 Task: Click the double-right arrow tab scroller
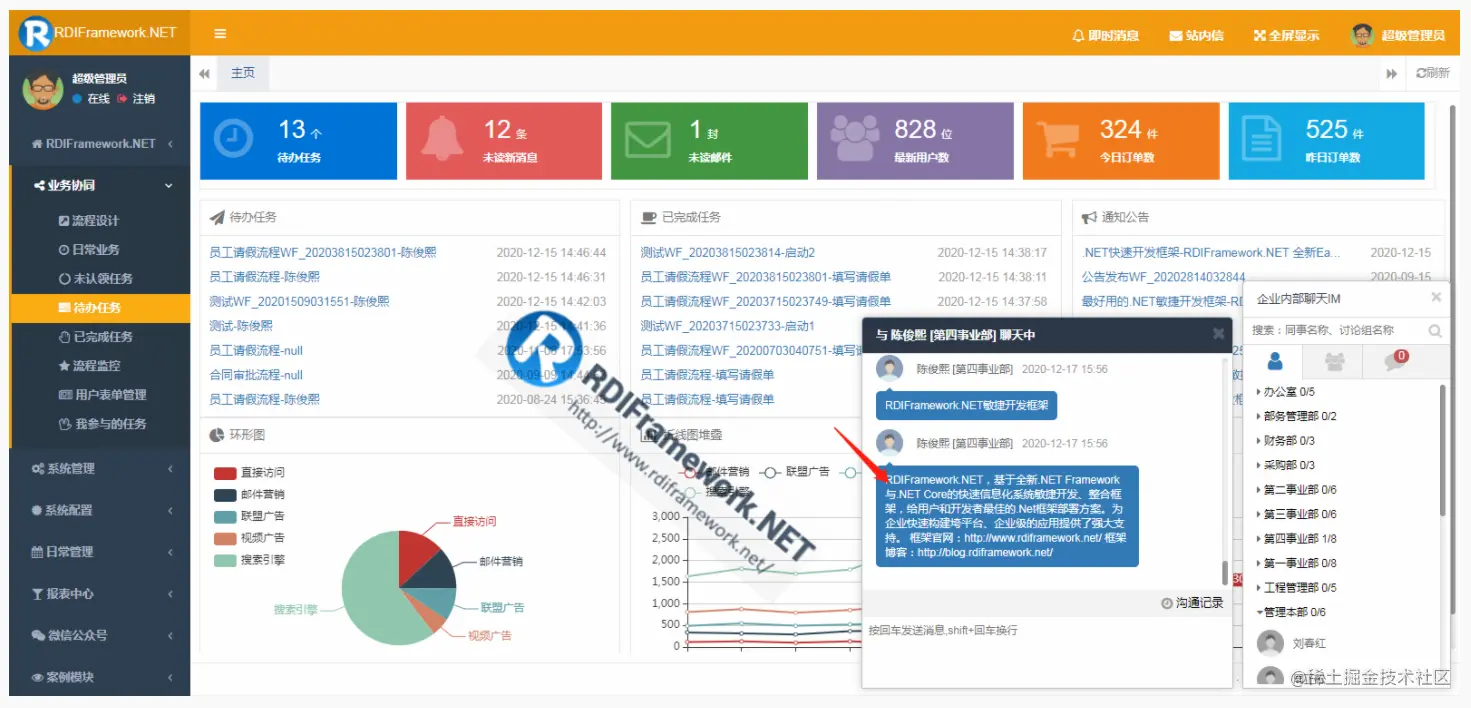1391,73
